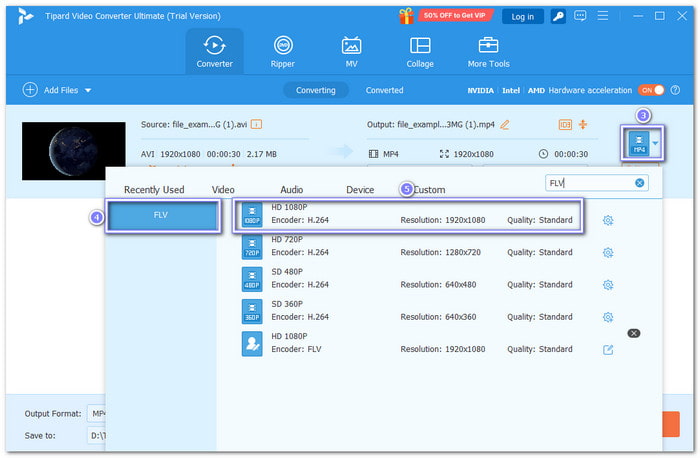Click the key register icon
The width and height of the screenshot is (700, 458).
558,17
